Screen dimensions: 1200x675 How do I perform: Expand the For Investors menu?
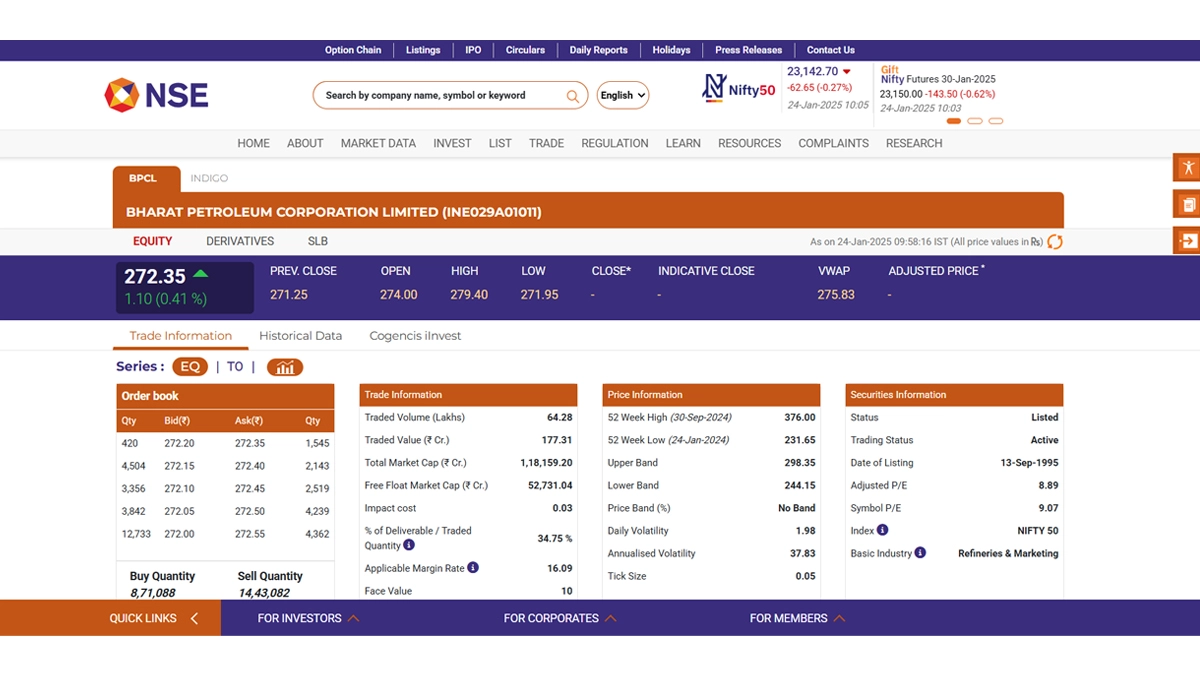click(x=308, y=618)
